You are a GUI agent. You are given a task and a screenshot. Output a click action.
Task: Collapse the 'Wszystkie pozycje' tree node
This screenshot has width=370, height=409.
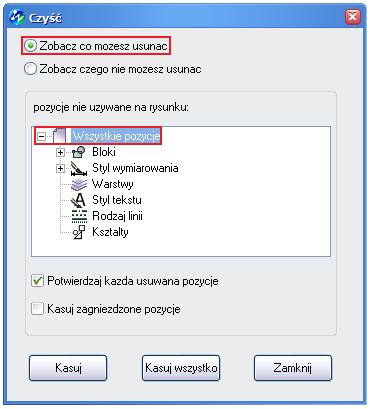[41, 136]
